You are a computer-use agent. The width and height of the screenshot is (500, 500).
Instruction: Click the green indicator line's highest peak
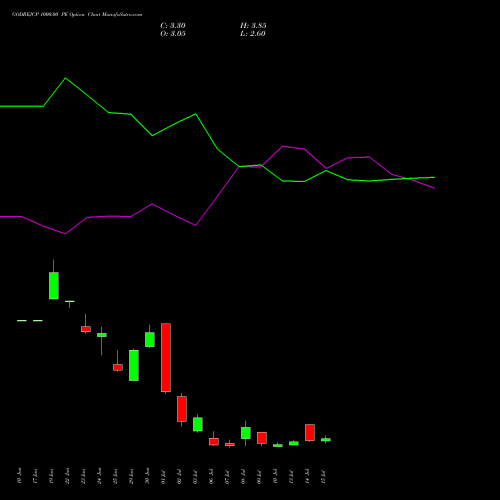[66, 78]
